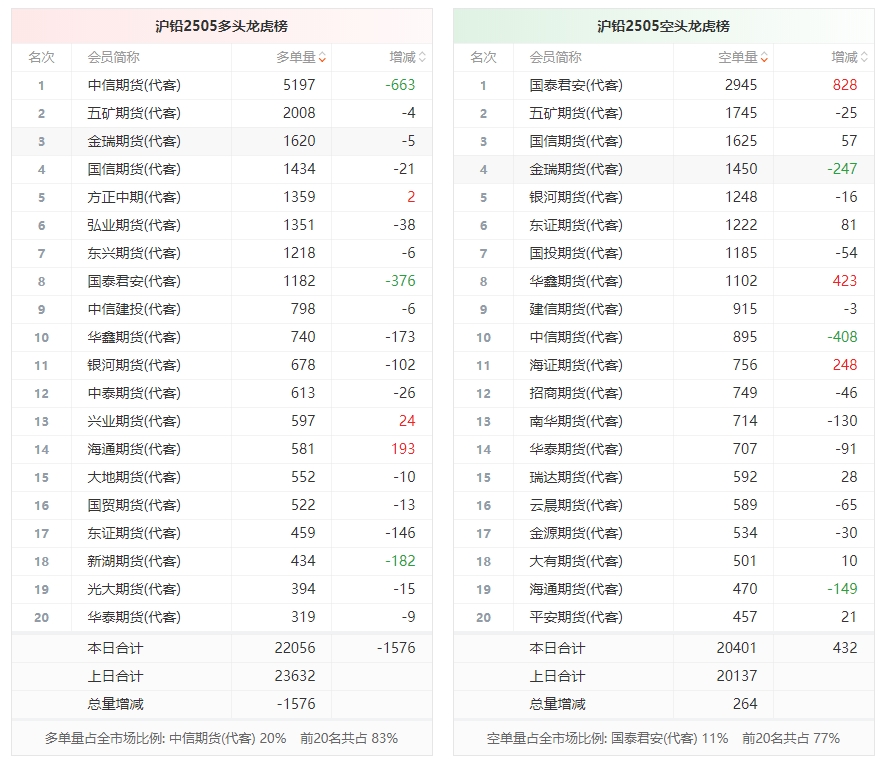Viewport: 885px width, 763px height.
Task: Select 中信期货(代客) in long ranking
Action: click(134, 85)
